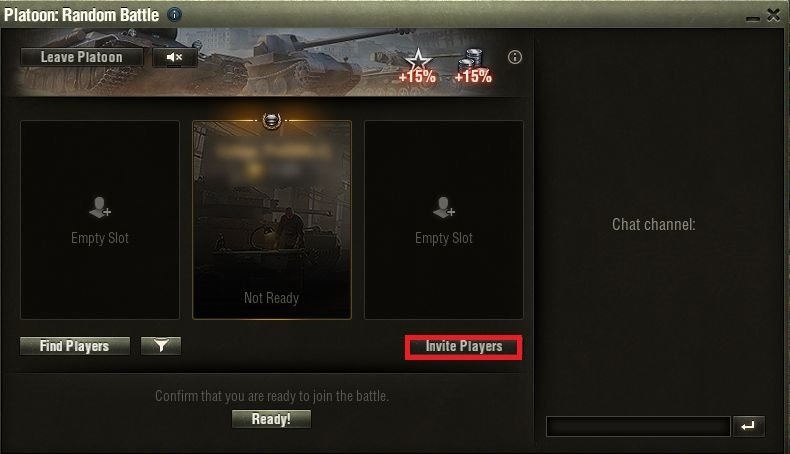Click the Find Players button

[75, 346]
